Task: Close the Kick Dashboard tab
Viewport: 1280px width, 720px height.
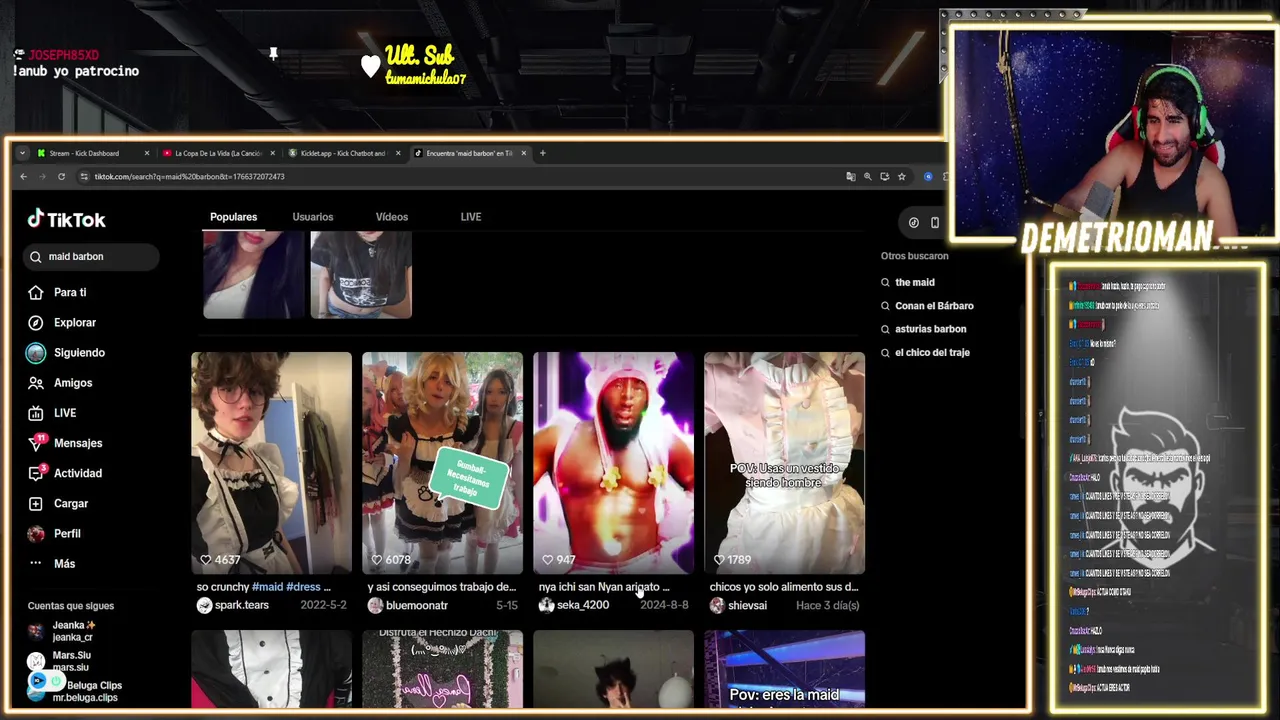Action: 146,153
